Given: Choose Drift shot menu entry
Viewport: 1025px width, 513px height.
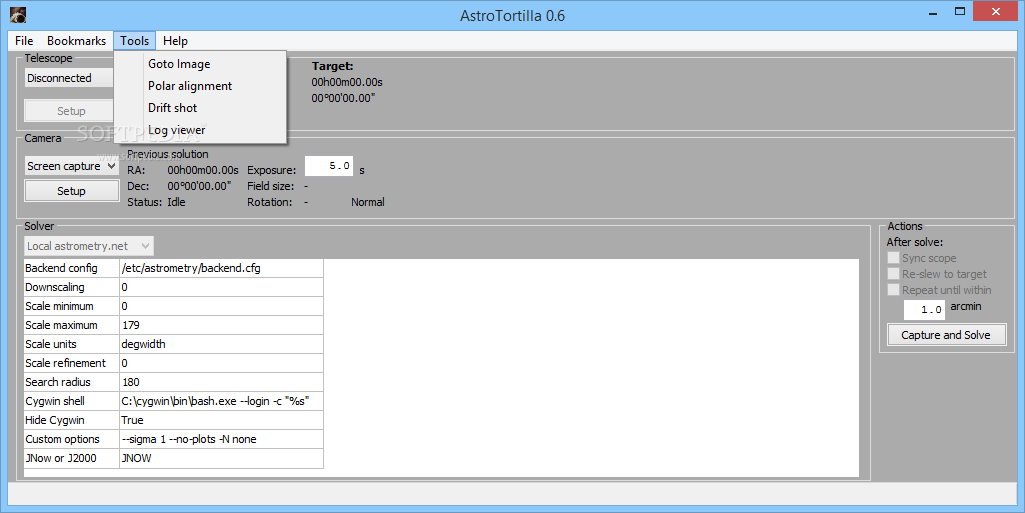Looking at the screenshot, I should (x=201, y=108).
